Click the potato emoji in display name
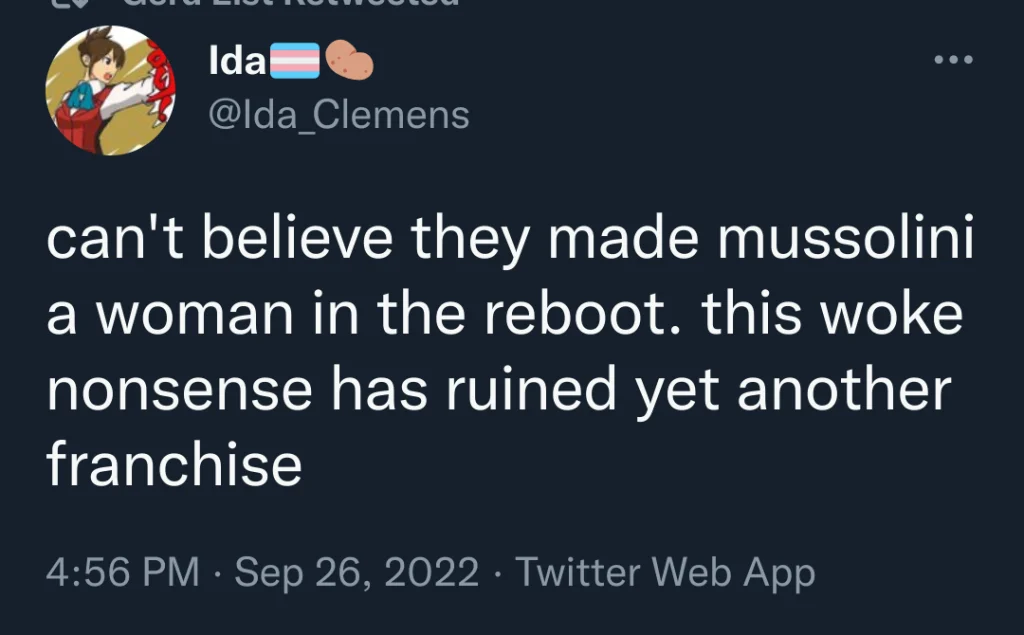This screenshot has height=635, width=1024. (x=349, y=60)
